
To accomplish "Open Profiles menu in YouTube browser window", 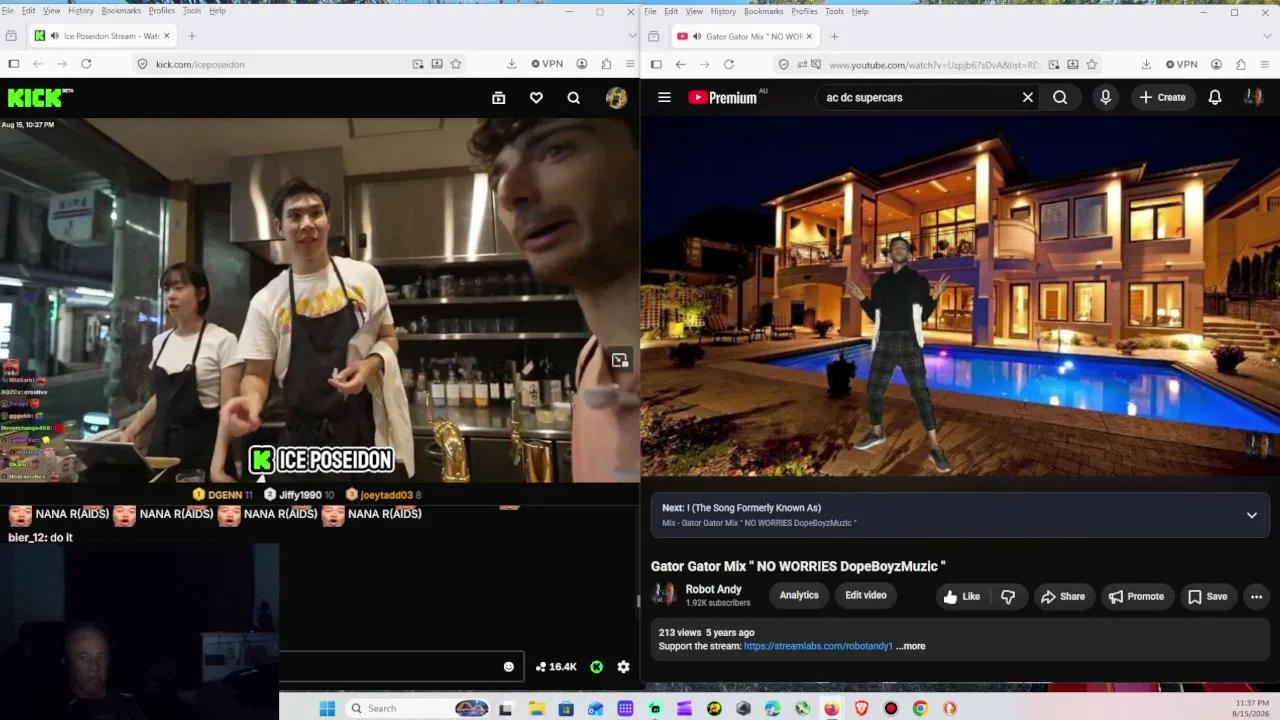I will coord(805,11).
